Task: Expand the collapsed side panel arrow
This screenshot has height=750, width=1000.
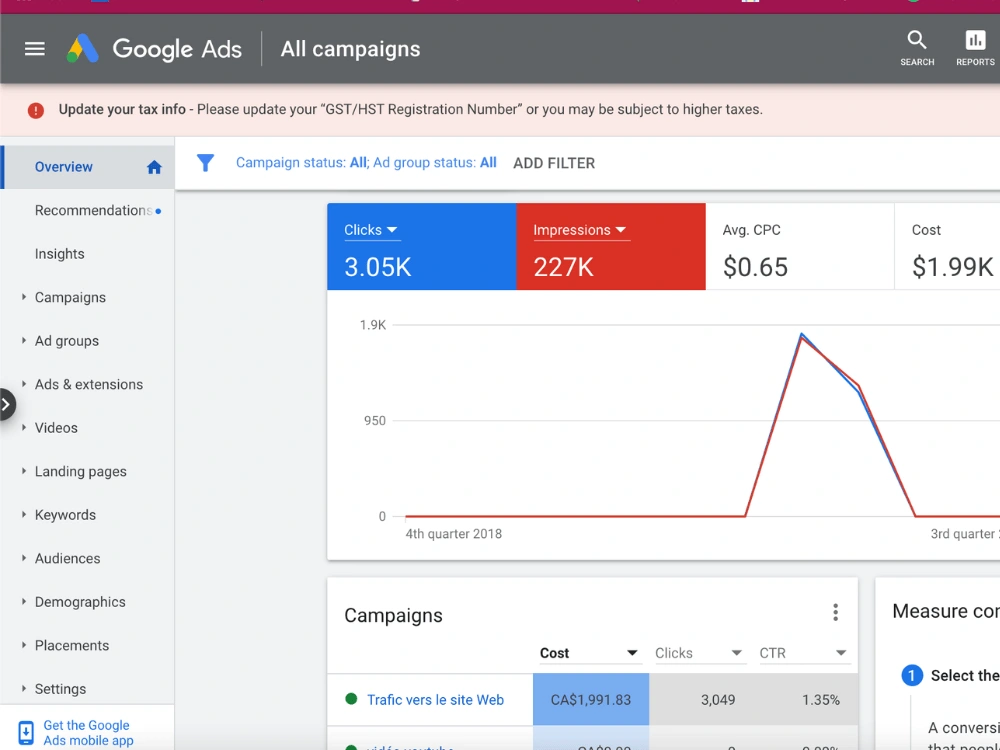Action: pyautogui.click(x=6, y=404)
